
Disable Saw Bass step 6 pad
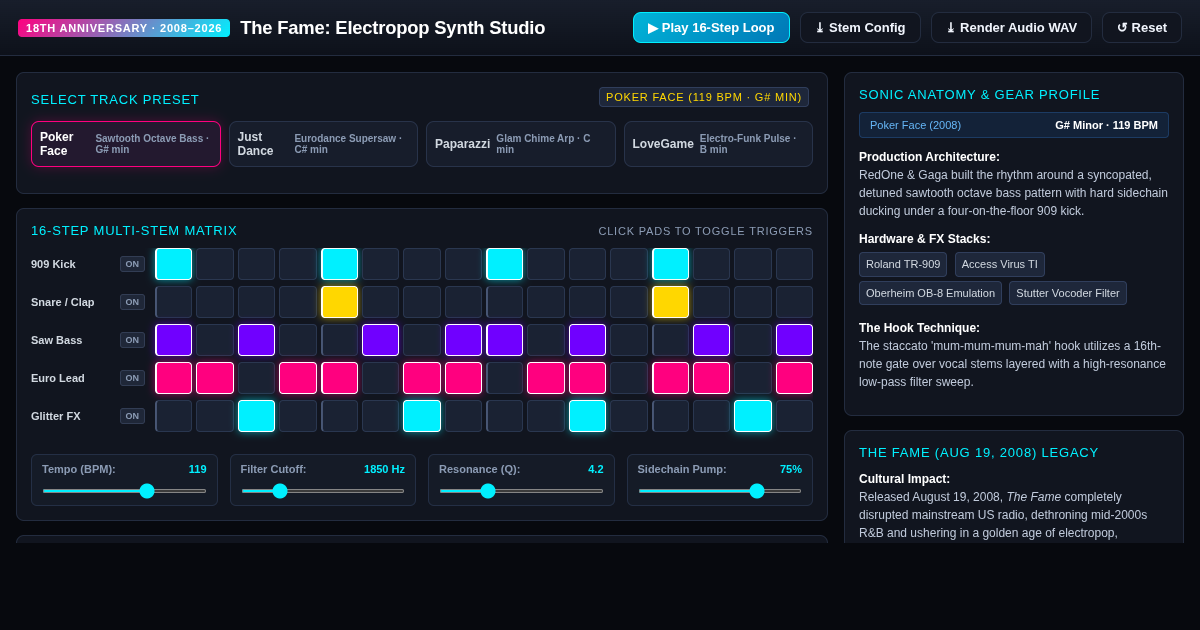tap(380, 340)
